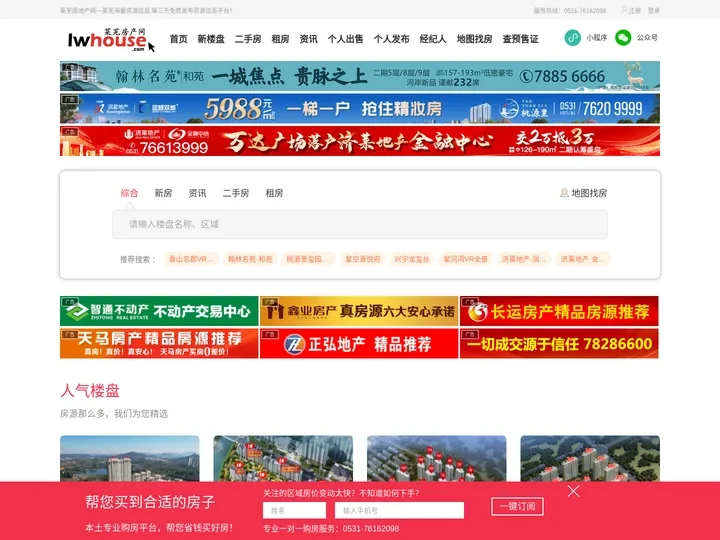Open 租房 in the top navigation
The image size is (720, 540).
pyautogui.click(x=280, y=39)
